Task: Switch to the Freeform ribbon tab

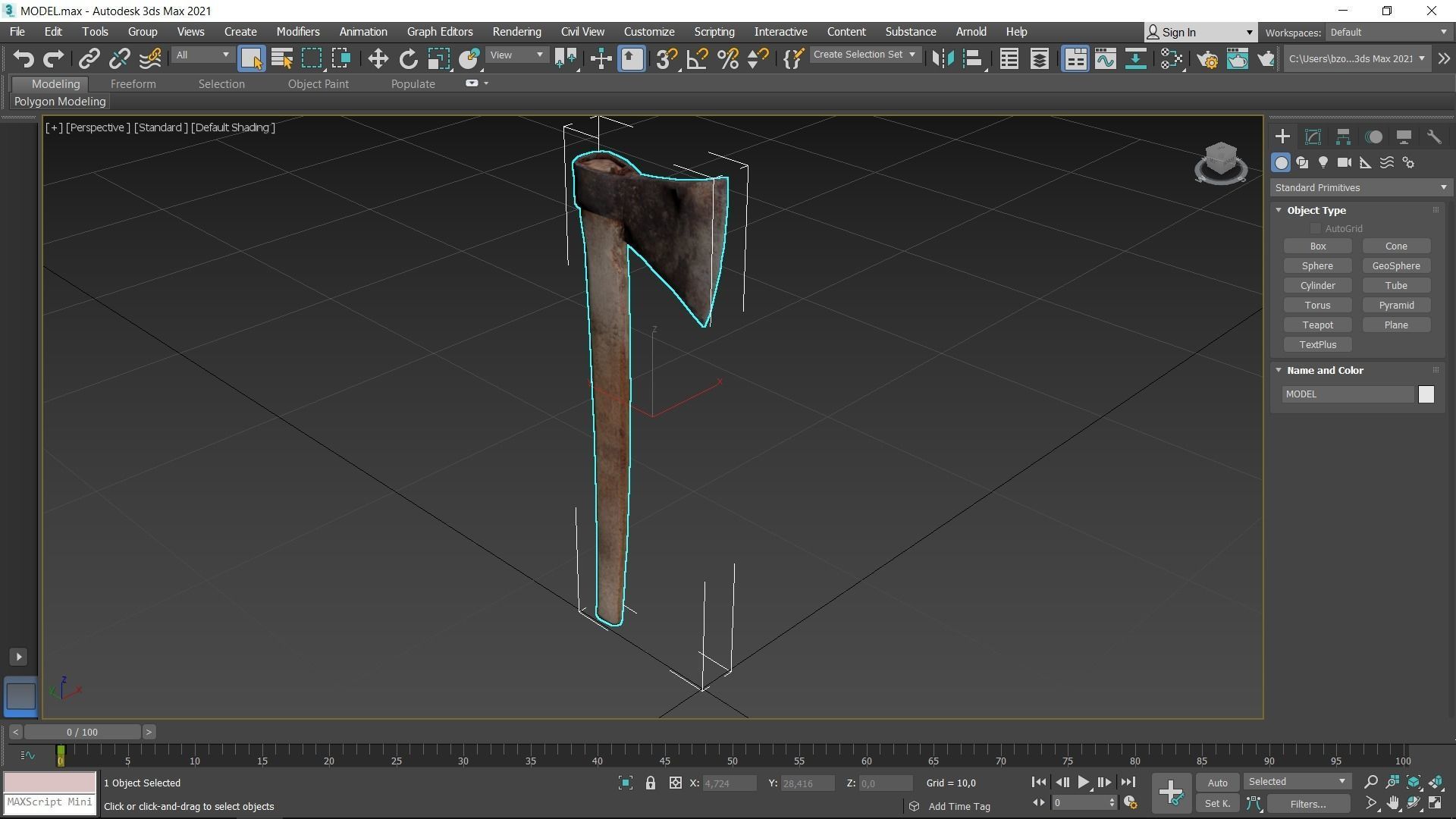Action: 133,83
